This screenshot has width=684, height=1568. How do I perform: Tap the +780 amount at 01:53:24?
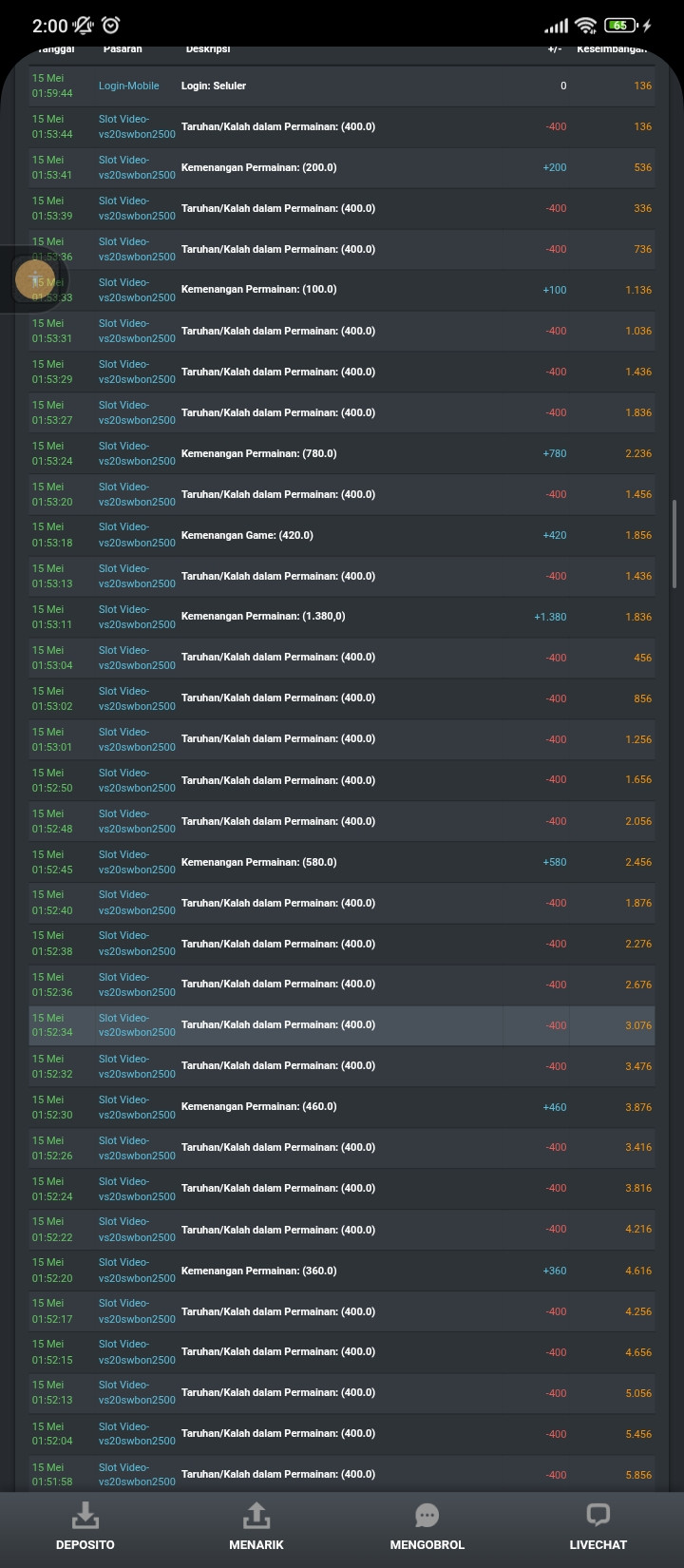(x=555, y=454)
